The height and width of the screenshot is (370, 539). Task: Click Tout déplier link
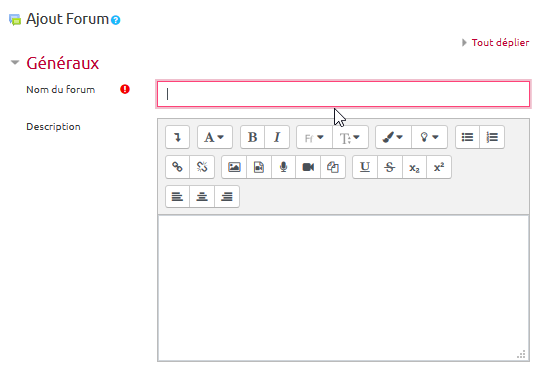pyautogui.click(x=500, y=43)
